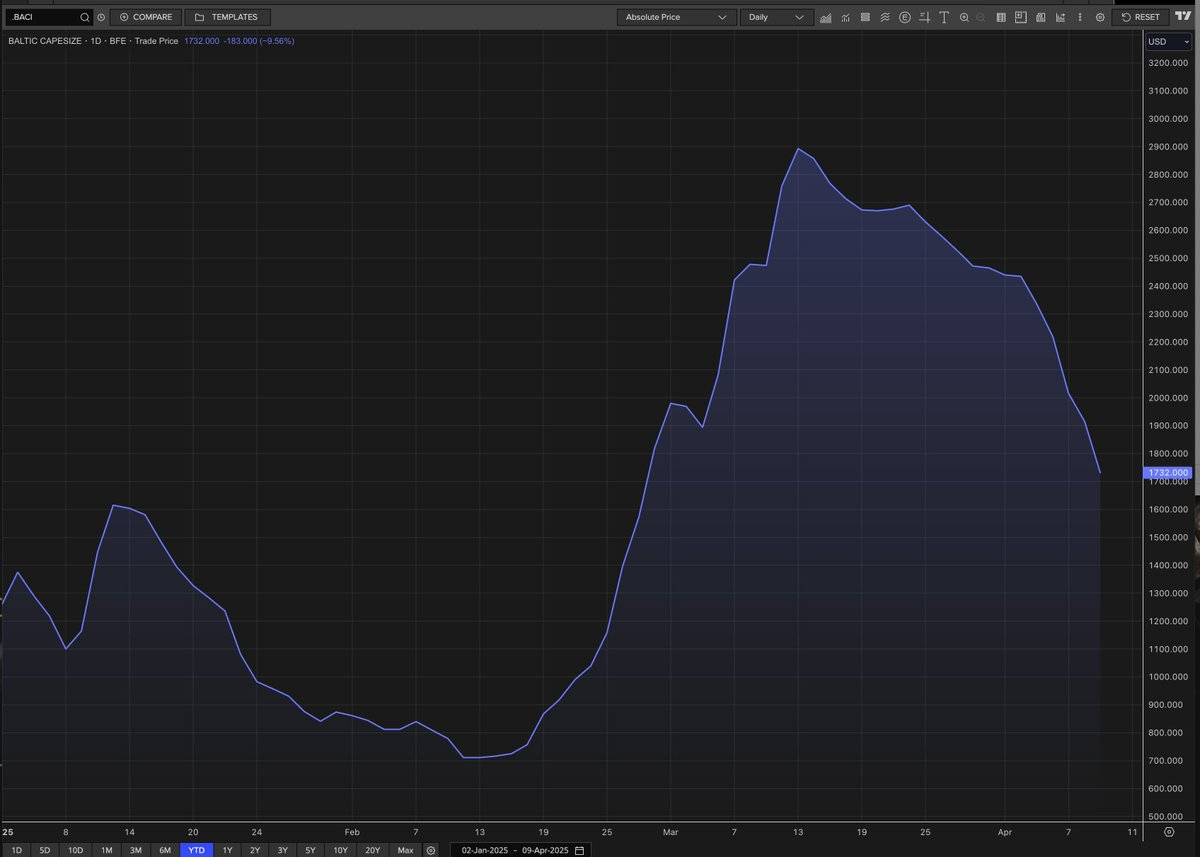Open the USD currency dropdown
Image resolution: width=1200 pixels, height=857 pixels.
tap(1168, 41)
